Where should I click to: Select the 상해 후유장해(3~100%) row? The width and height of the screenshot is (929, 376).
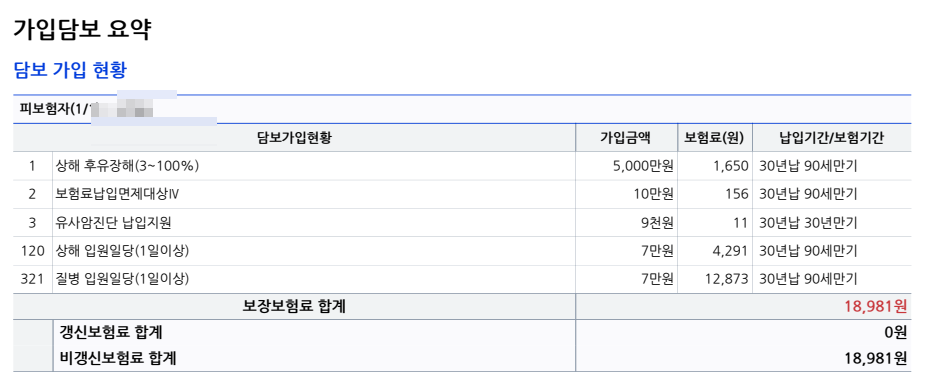coord(462,166)
